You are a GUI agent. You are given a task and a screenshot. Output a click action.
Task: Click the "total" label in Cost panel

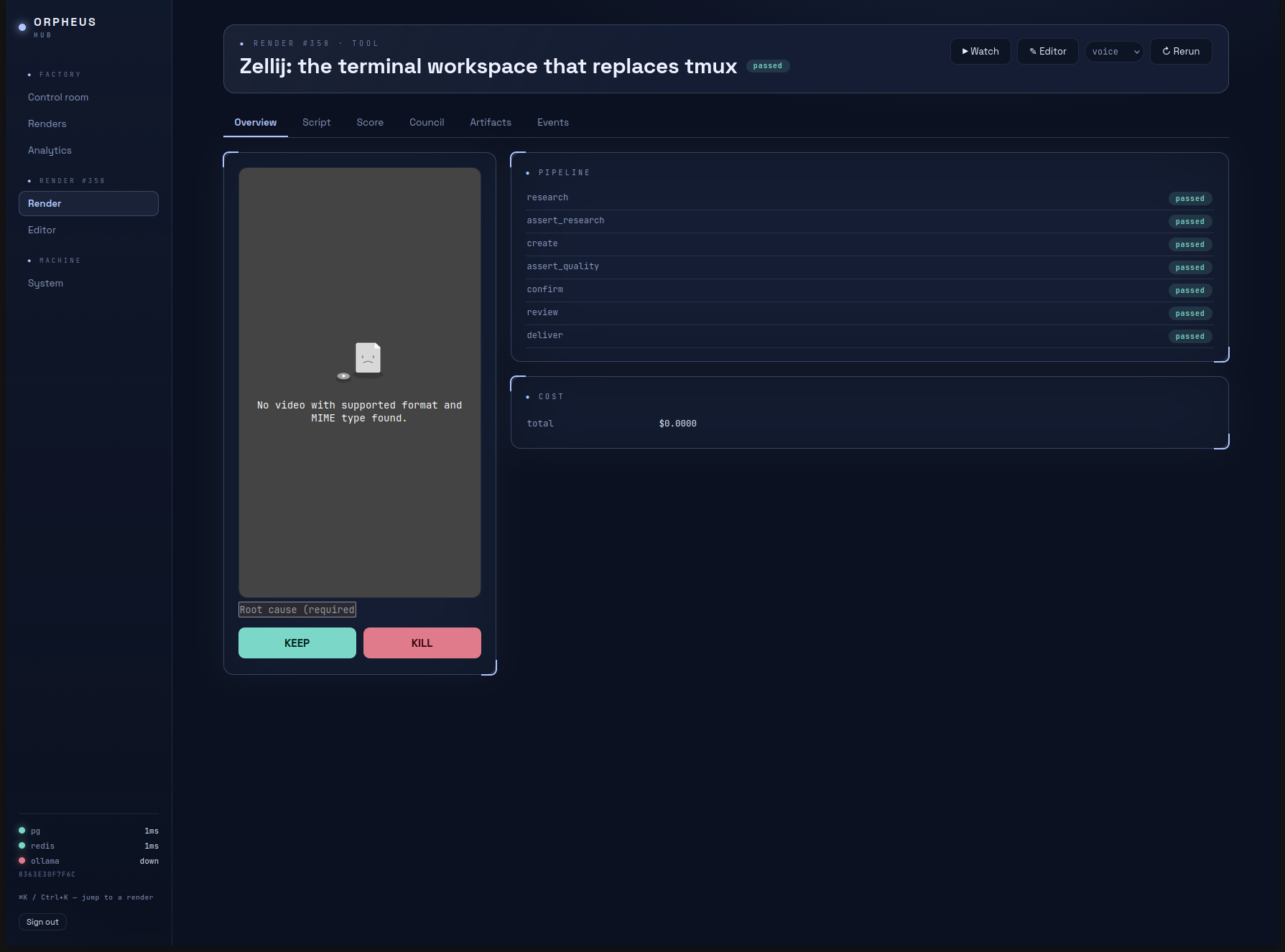click(540, 424)
